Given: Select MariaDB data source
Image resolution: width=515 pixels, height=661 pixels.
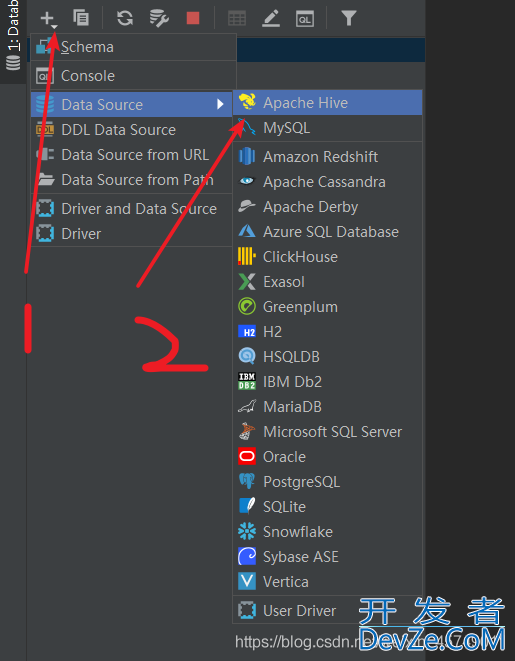Looking at the screenshot, I should coord(327,407).
